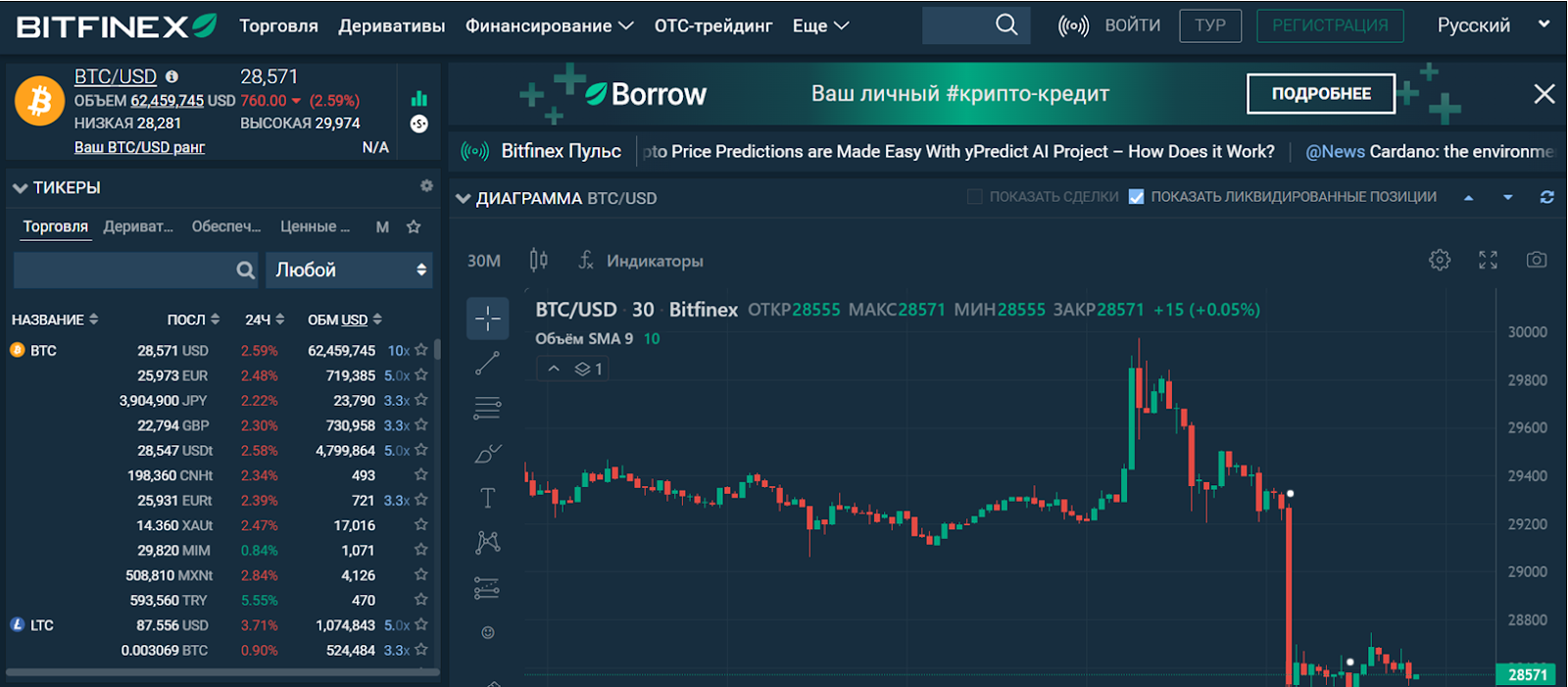The width and height of the screenshot is (1568, 687).
Task: Switch to the Дериват... tickers tab
Action: [138, 226]
